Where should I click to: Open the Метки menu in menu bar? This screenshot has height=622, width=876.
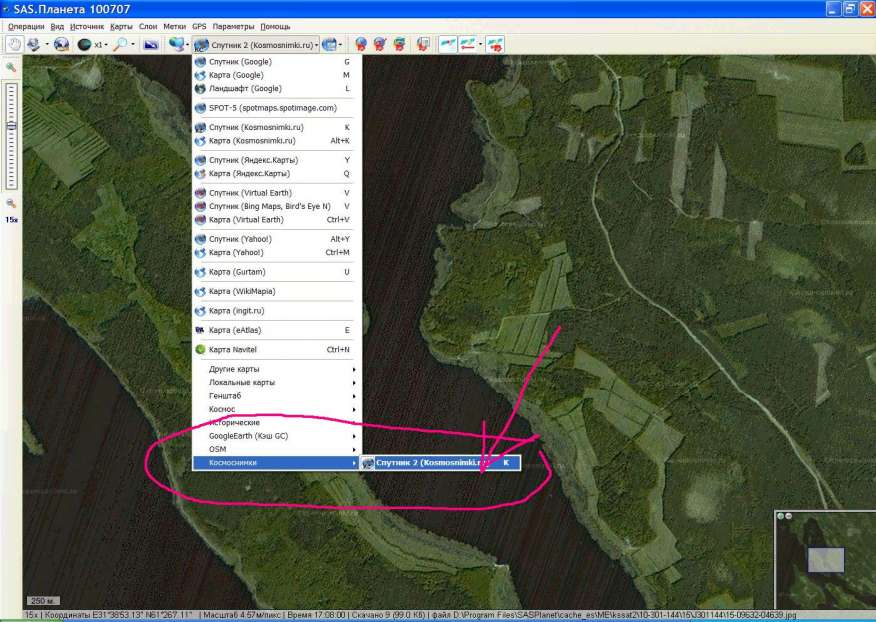(174, 26)
